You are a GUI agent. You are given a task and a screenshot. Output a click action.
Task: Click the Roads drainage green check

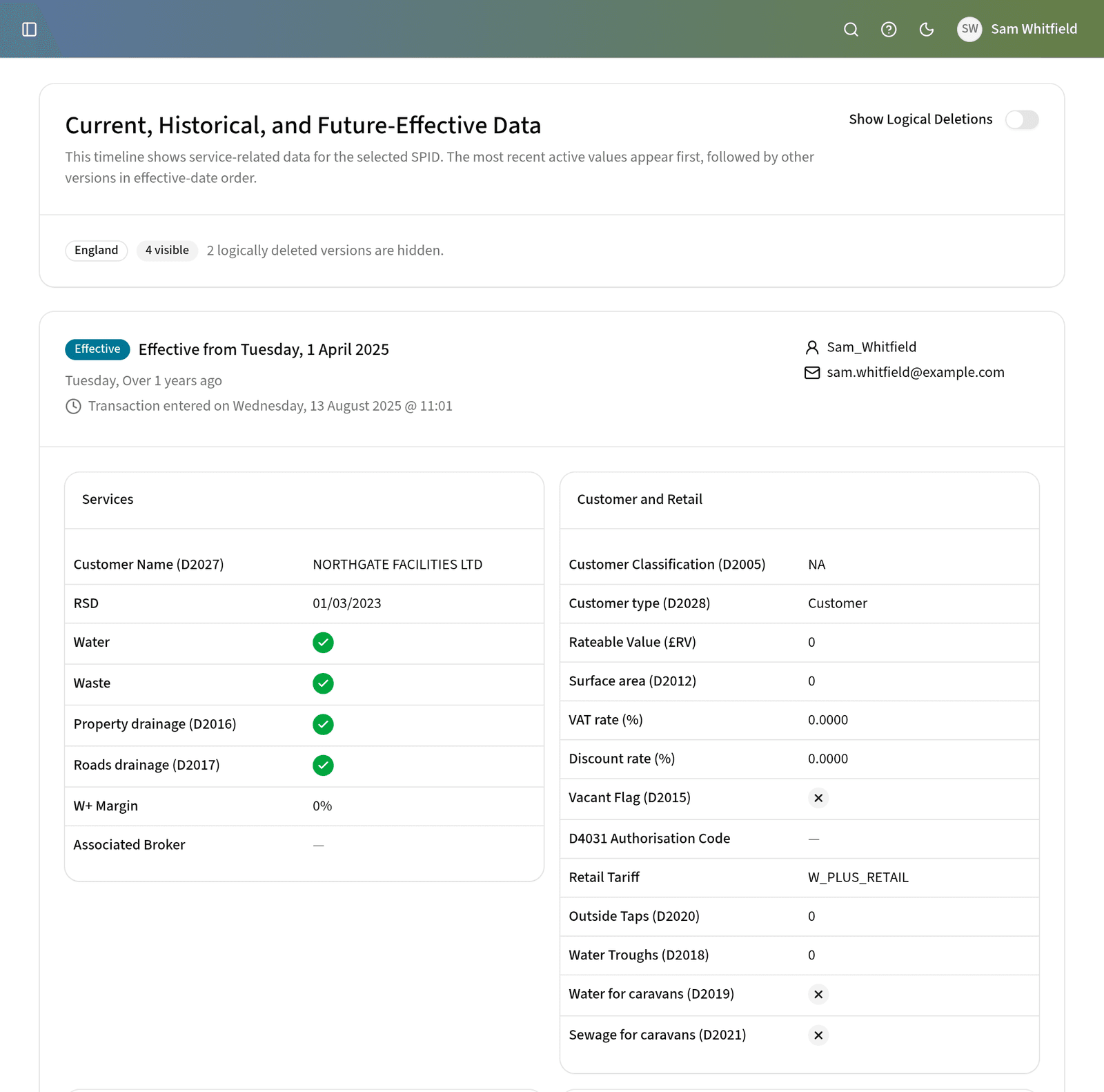[x=323, y=765]
